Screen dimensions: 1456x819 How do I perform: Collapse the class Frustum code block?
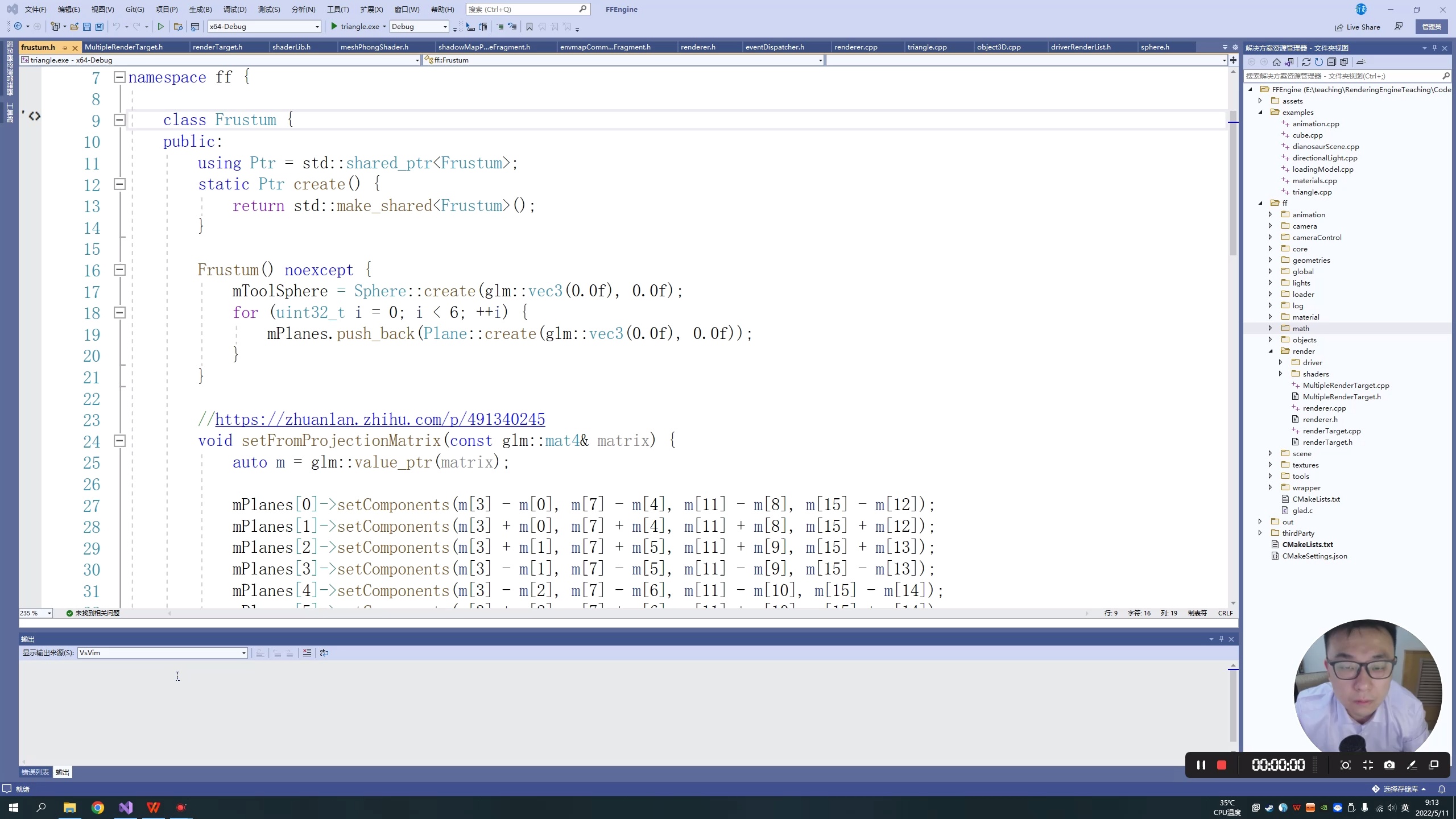[x=119, y=120]
